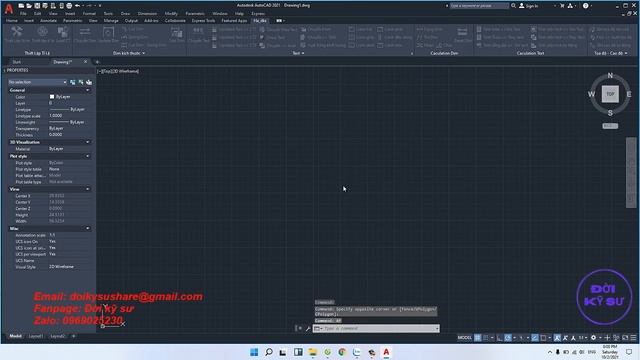Click the Toggle PICKADD icon in Properties panel
The image size is (640, 360).
[x=73, y=82]
